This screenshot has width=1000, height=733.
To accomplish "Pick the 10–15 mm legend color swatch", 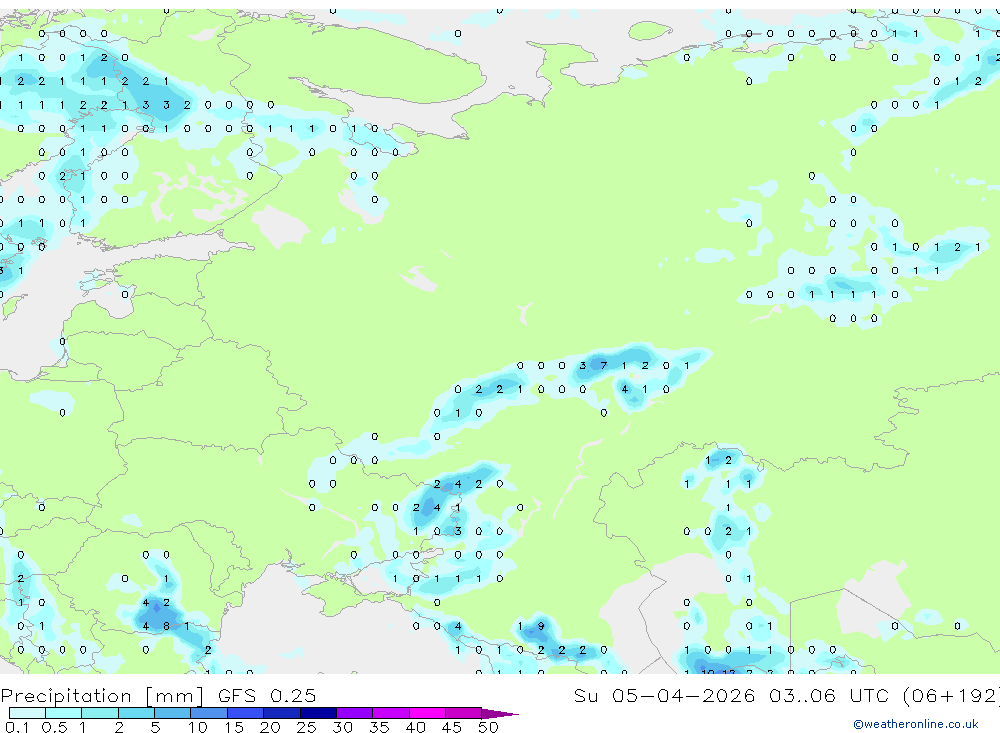I will point(209,713).
